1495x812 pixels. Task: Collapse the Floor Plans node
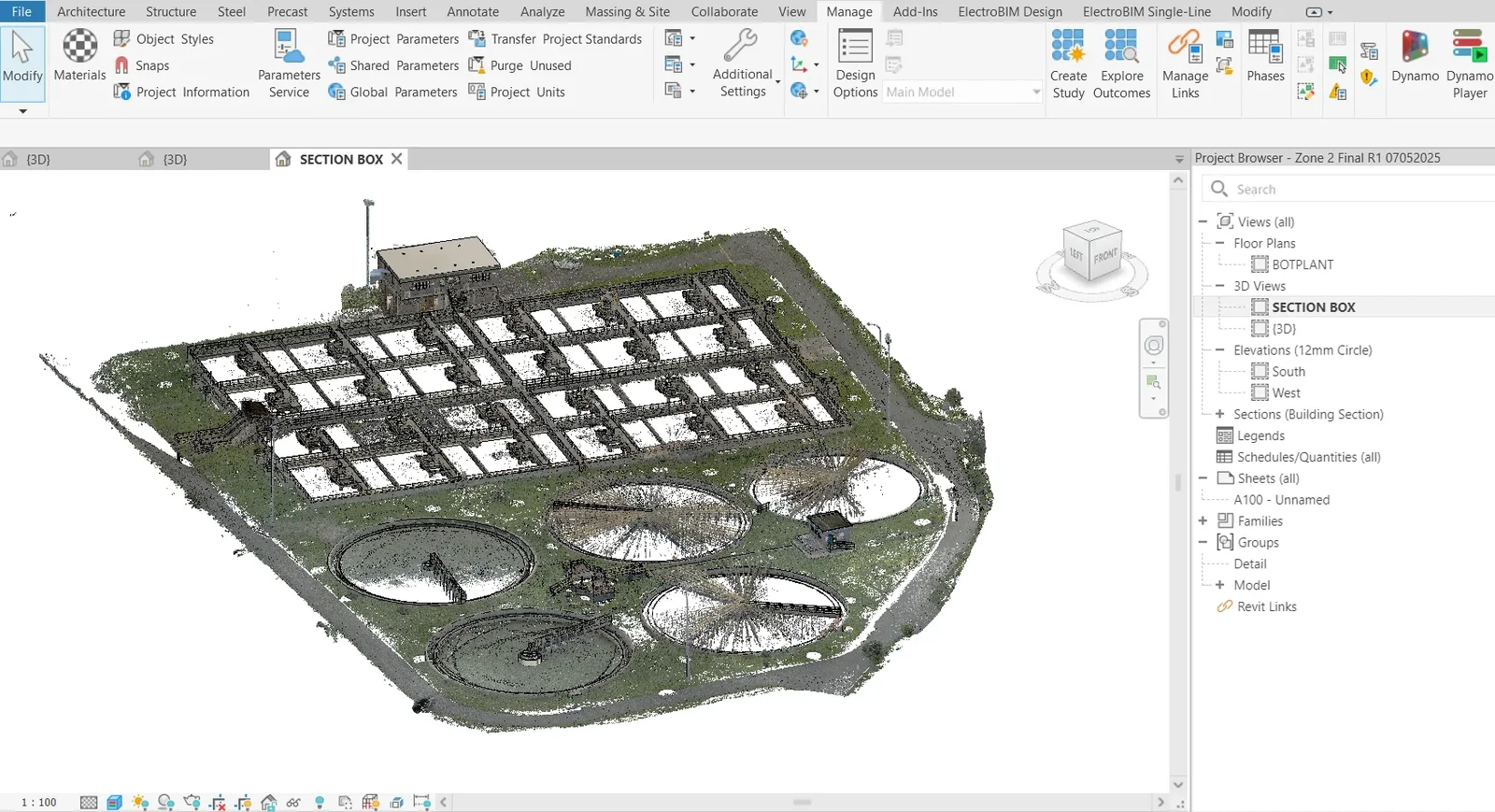(x=1219, y=243)
